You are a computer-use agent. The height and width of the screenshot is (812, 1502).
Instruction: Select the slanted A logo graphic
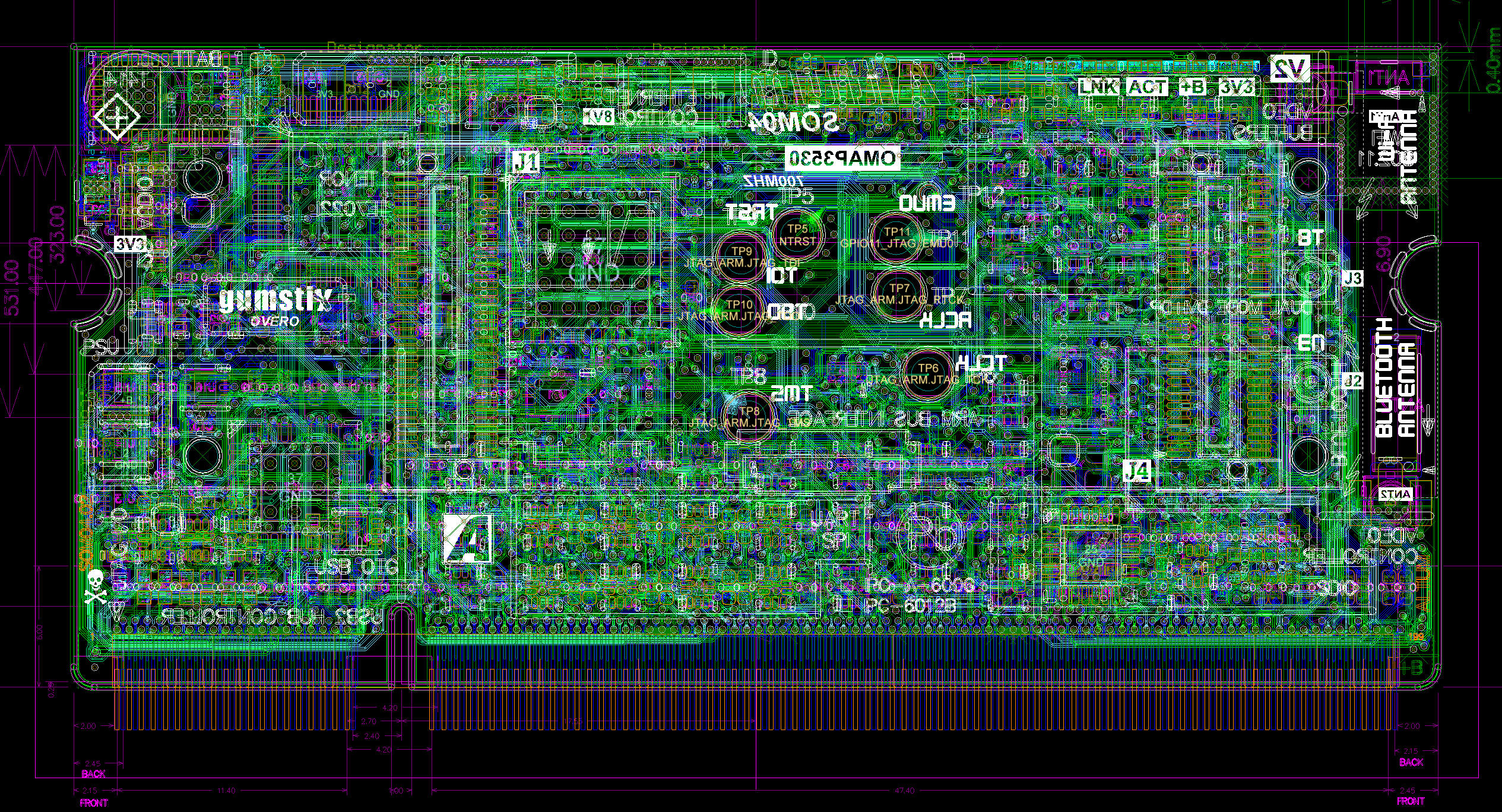pyautogui.click(x=467, y=538)
